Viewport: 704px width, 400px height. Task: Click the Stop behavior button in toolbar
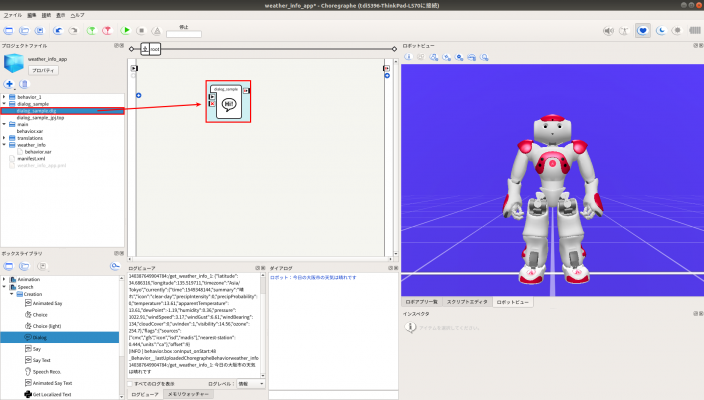coord(142,31)
